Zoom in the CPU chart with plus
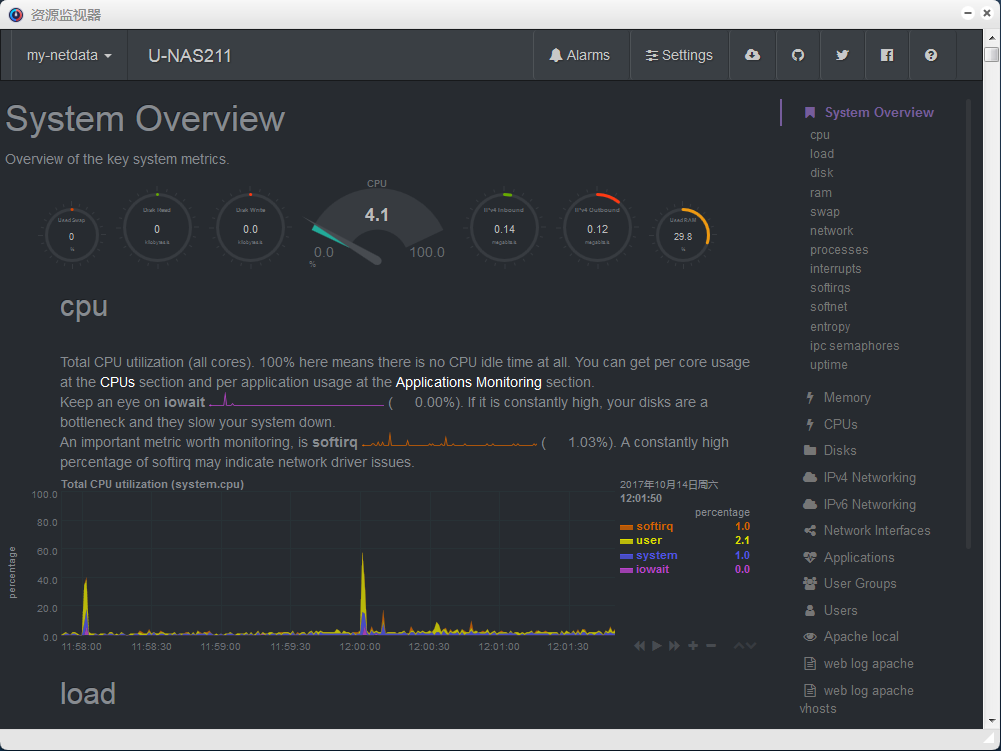The height and width of the screenshot is (751, 1001). 693,646
